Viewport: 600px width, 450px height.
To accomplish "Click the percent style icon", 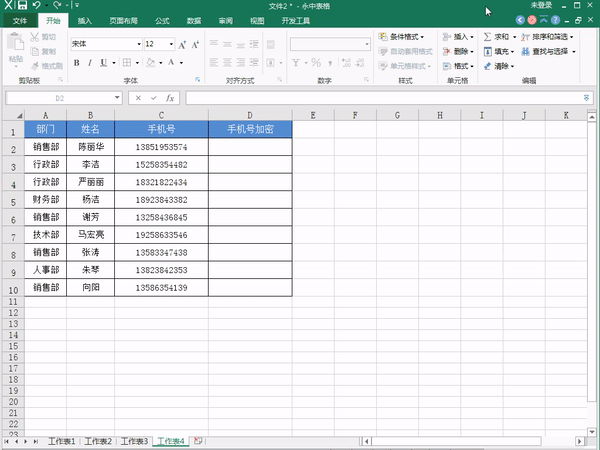I will pyautogui.click(x=316, y=62).
